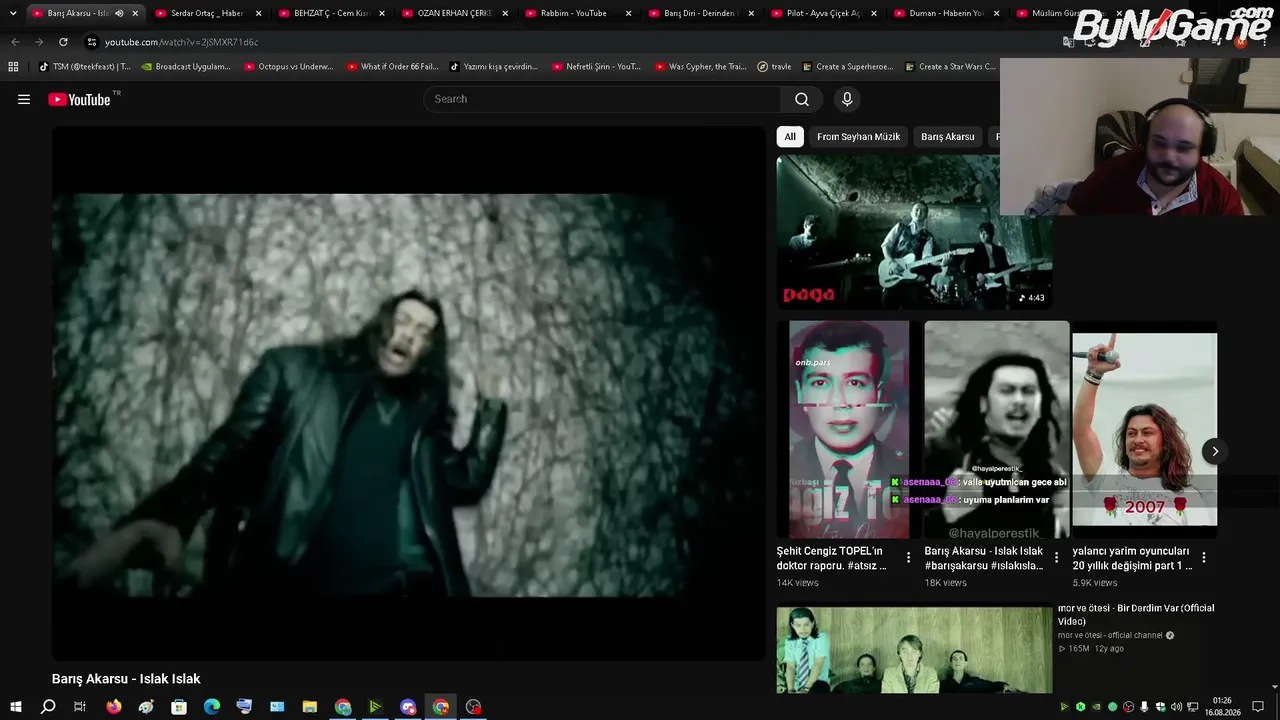Switch to the Serdar Ortaç tab
Viewport: 1280px width, 720px height.
pos(208,13)
